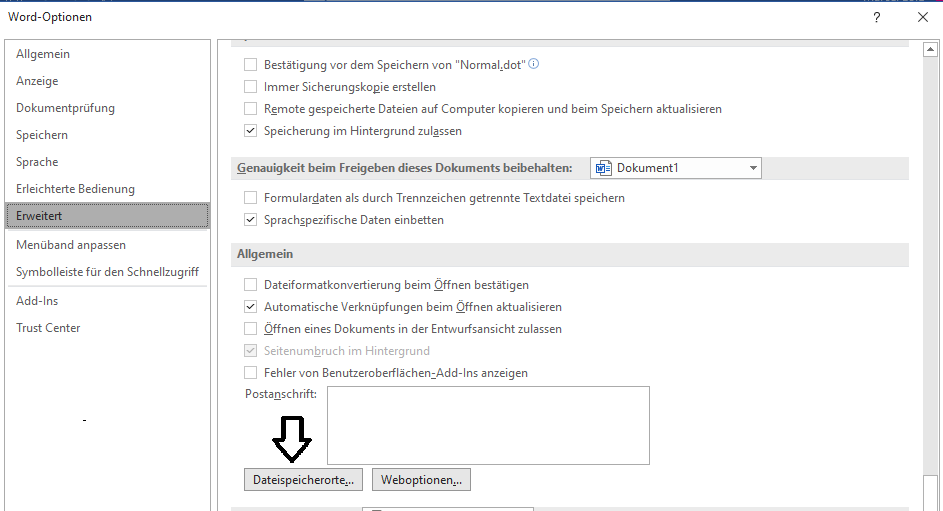This screenshot has width=943, height=511.
Task: Click the Allgemein section heading
Action: 265,254
